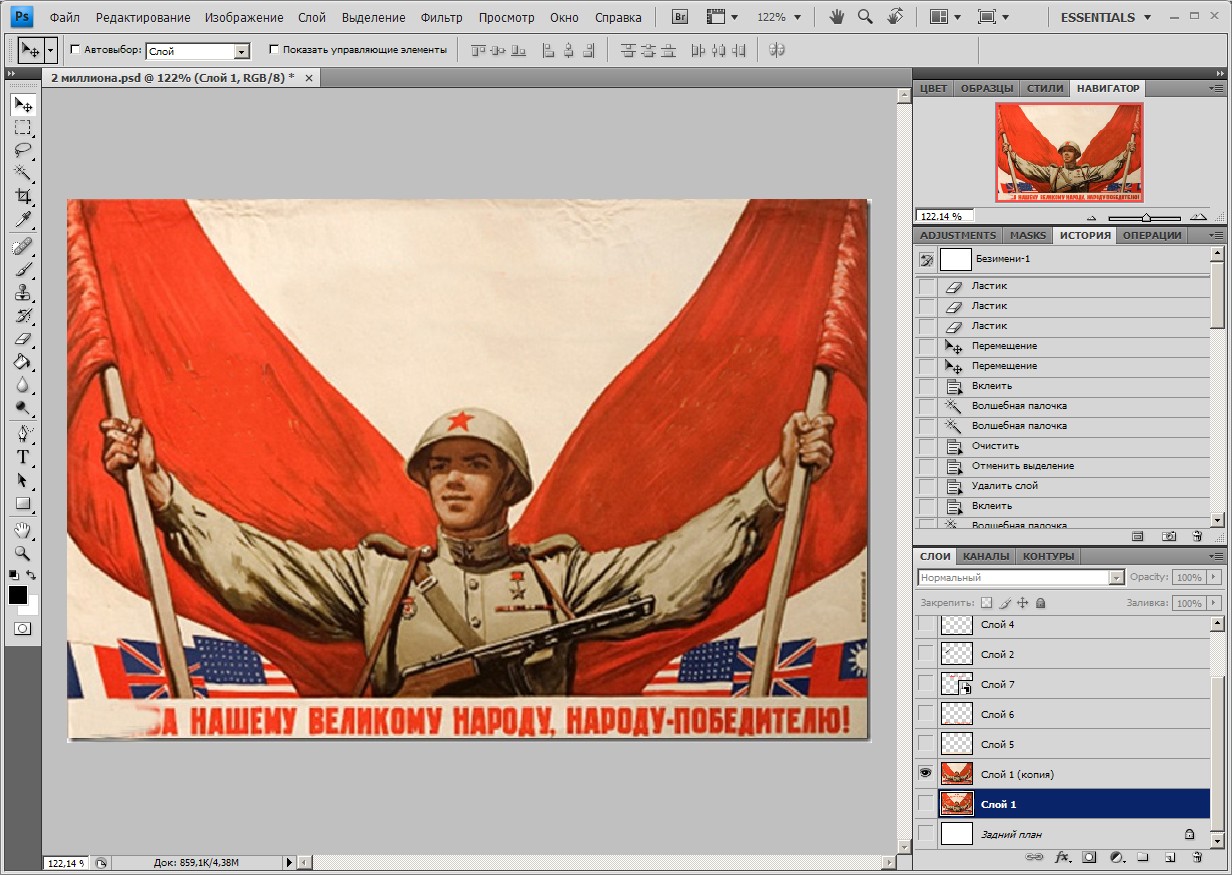Select the Paint Bucket tool
Image resolution: width=1232 pixels, height=875 pixels.
tap(23, 361)
